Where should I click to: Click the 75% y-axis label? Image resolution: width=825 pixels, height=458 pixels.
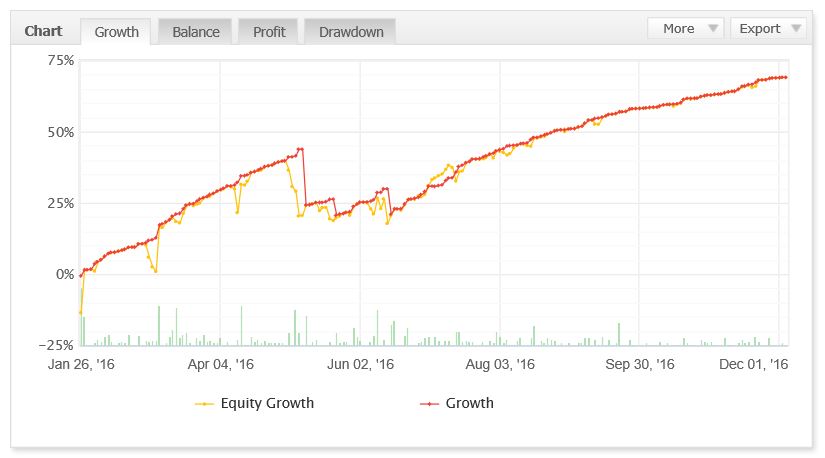pyautogui.click(x=61, y=61)
